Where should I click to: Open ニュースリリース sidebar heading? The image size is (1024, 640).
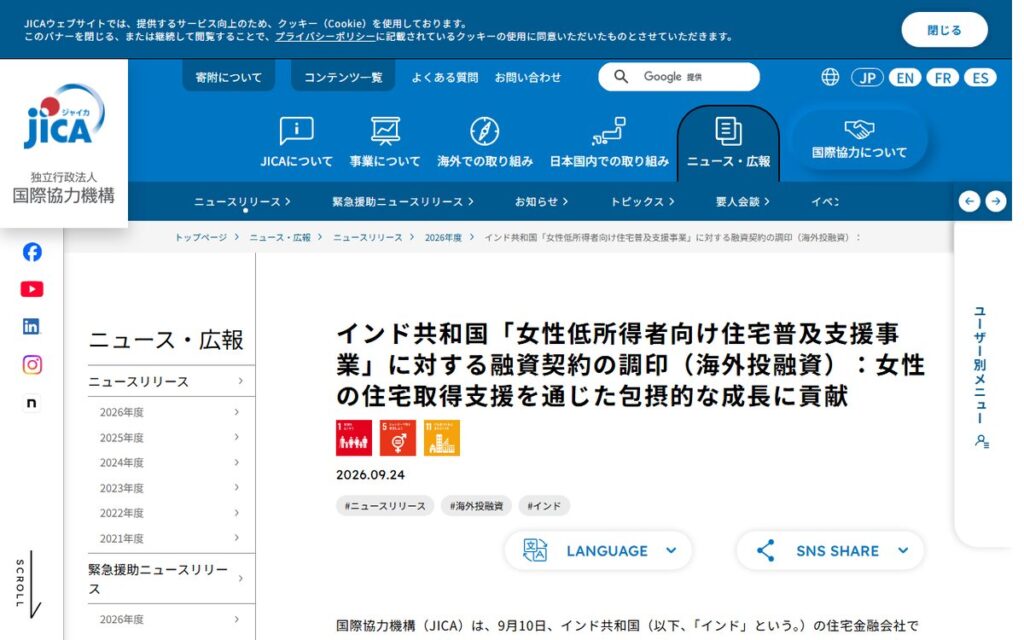coord(171,381)
